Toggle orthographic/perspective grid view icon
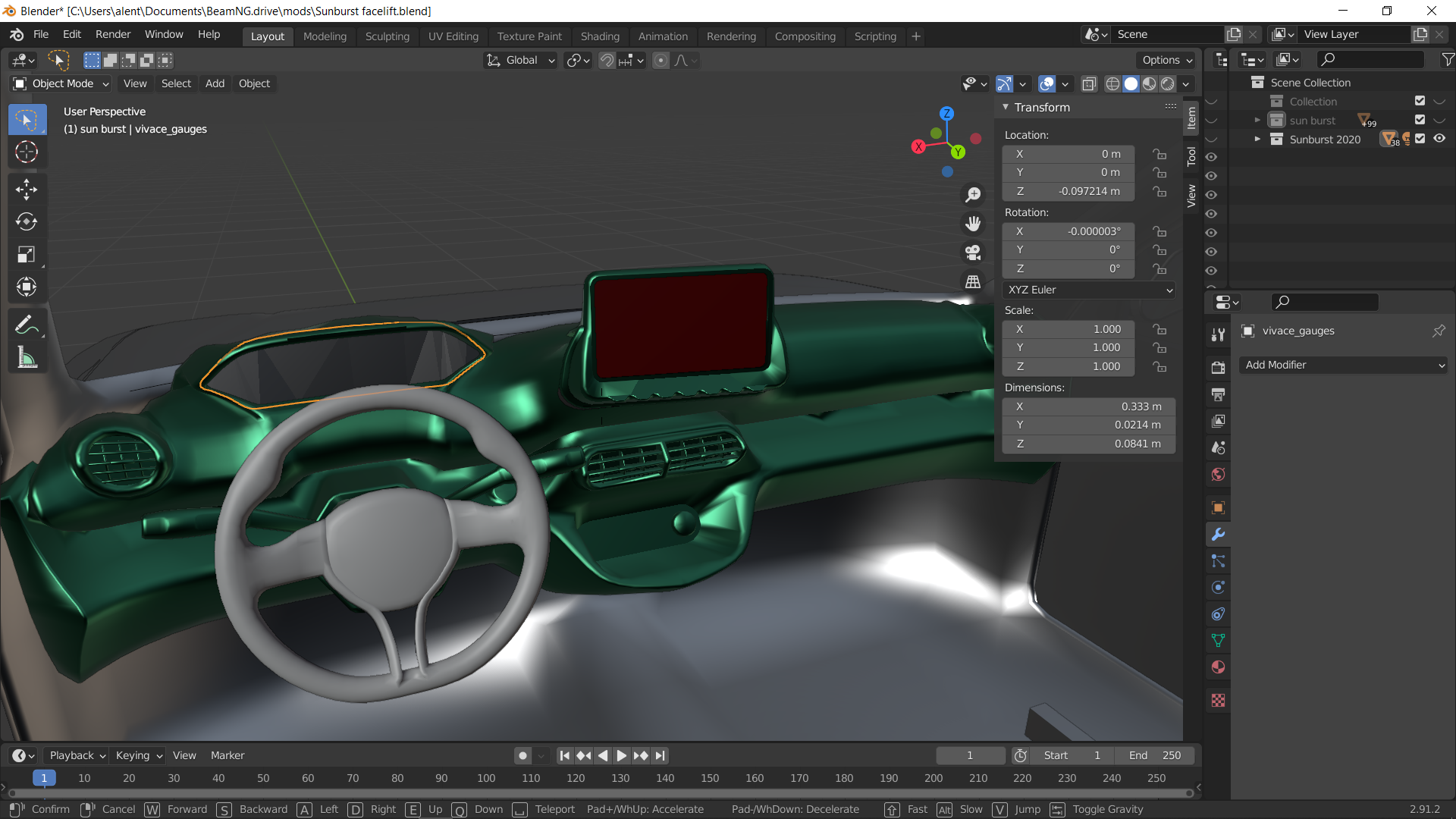Viewport: 1456px width, 819px height. click(x=973, y=281)
